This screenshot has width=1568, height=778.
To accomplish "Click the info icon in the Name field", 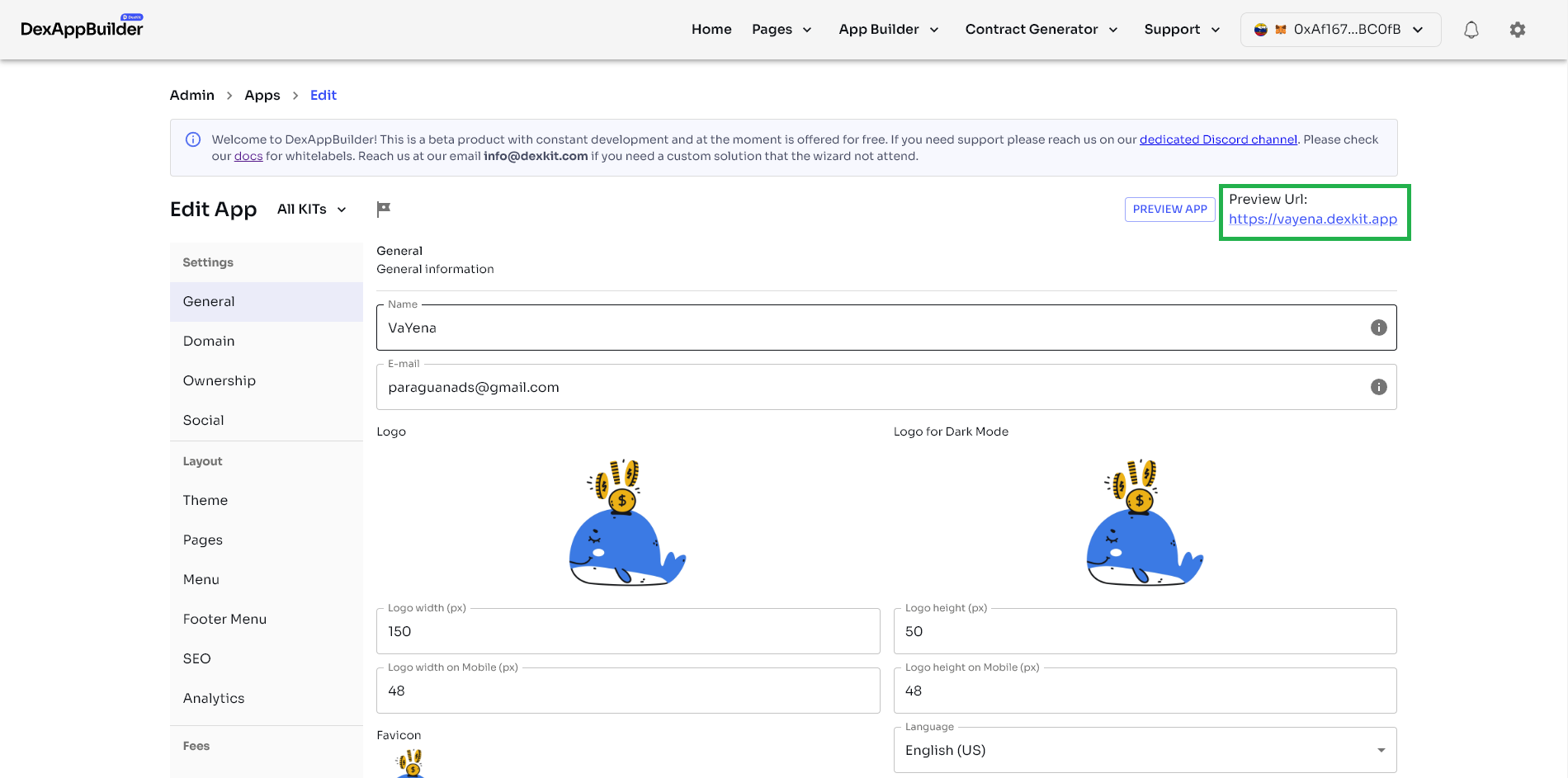I will tap(1378, 328).
